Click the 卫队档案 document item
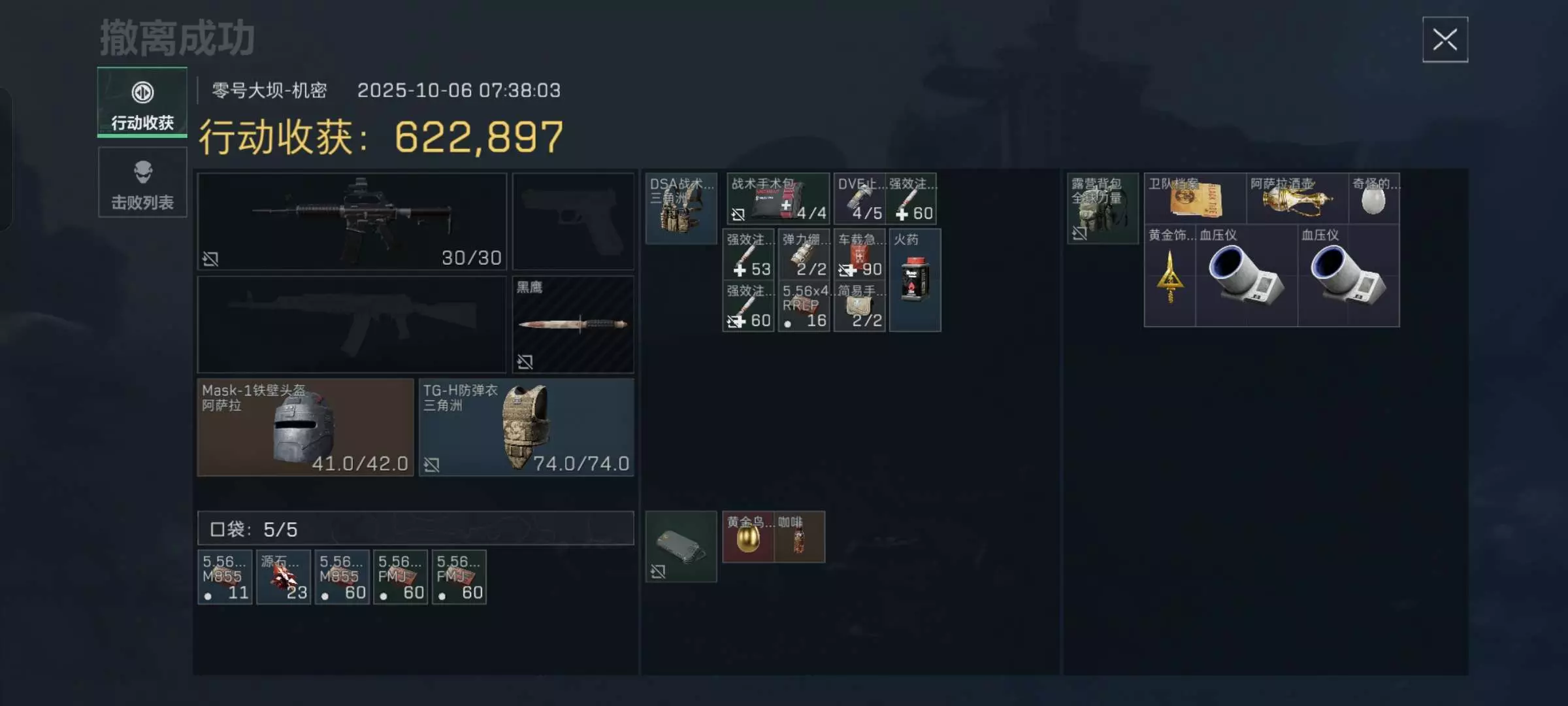Screen dimensions: 1568x706 pos(1196,199)
